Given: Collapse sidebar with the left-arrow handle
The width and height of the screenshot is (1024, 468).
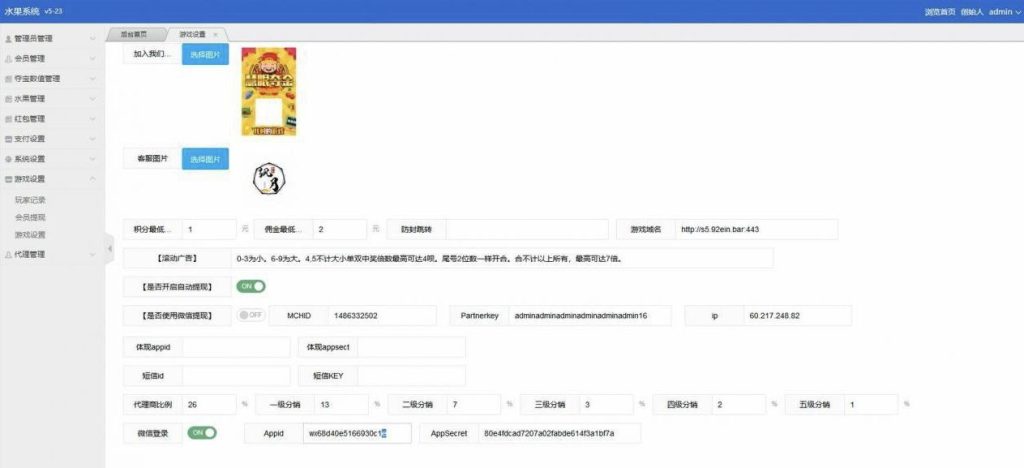Looking at the screenshot, I should tap(109, 250).
